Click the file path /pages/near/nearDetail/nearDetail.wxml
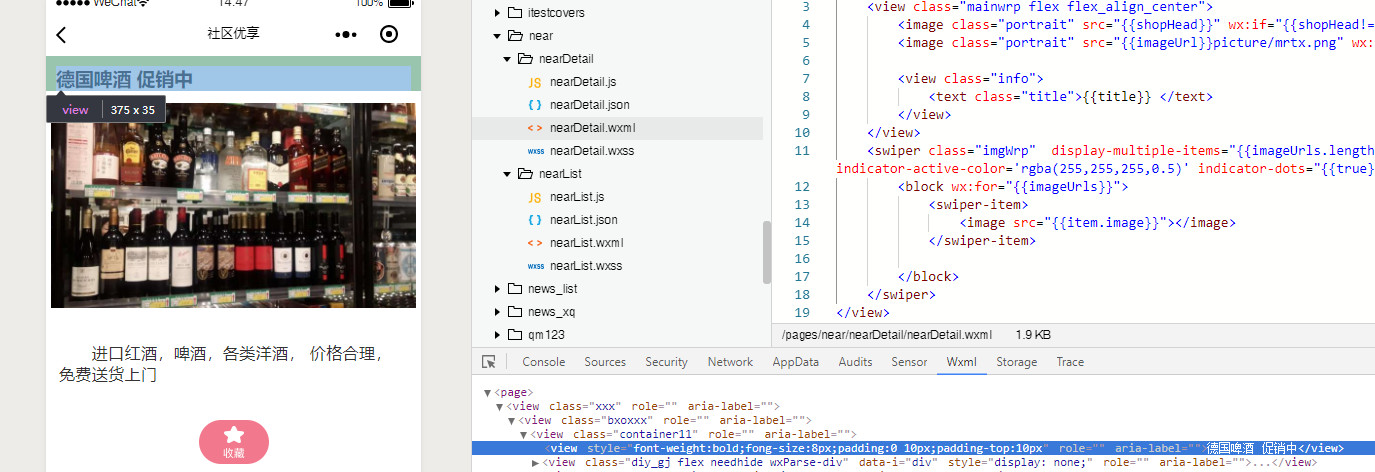Viewport: 1375px width, 472px height. pos(887,334)
